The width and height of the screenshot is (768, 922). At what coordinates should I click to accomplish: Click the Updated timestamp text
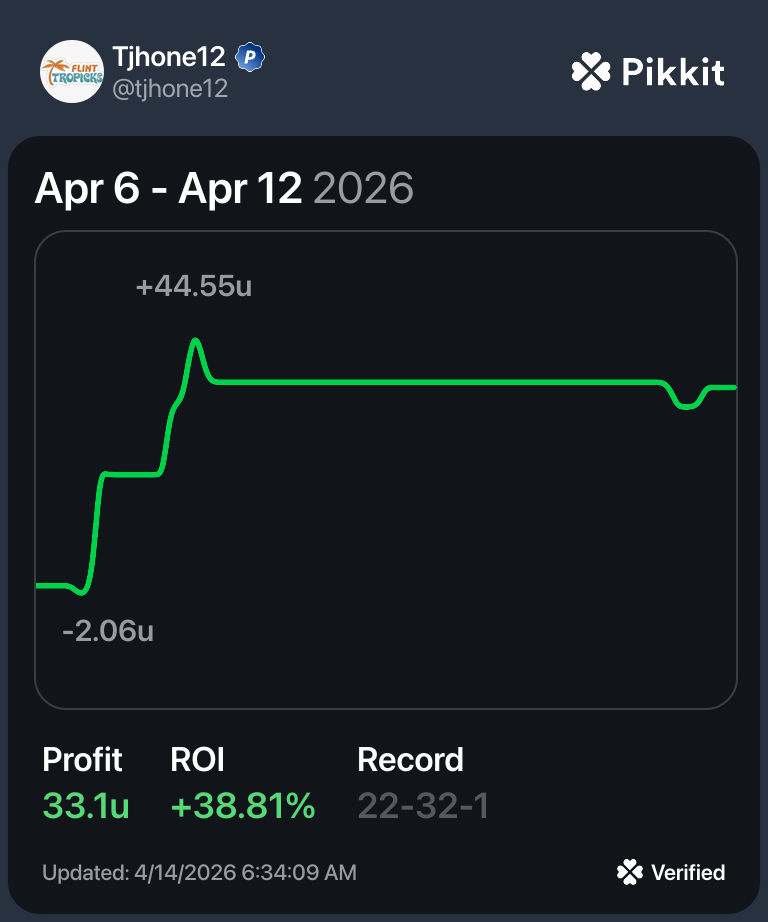[199, 872]
